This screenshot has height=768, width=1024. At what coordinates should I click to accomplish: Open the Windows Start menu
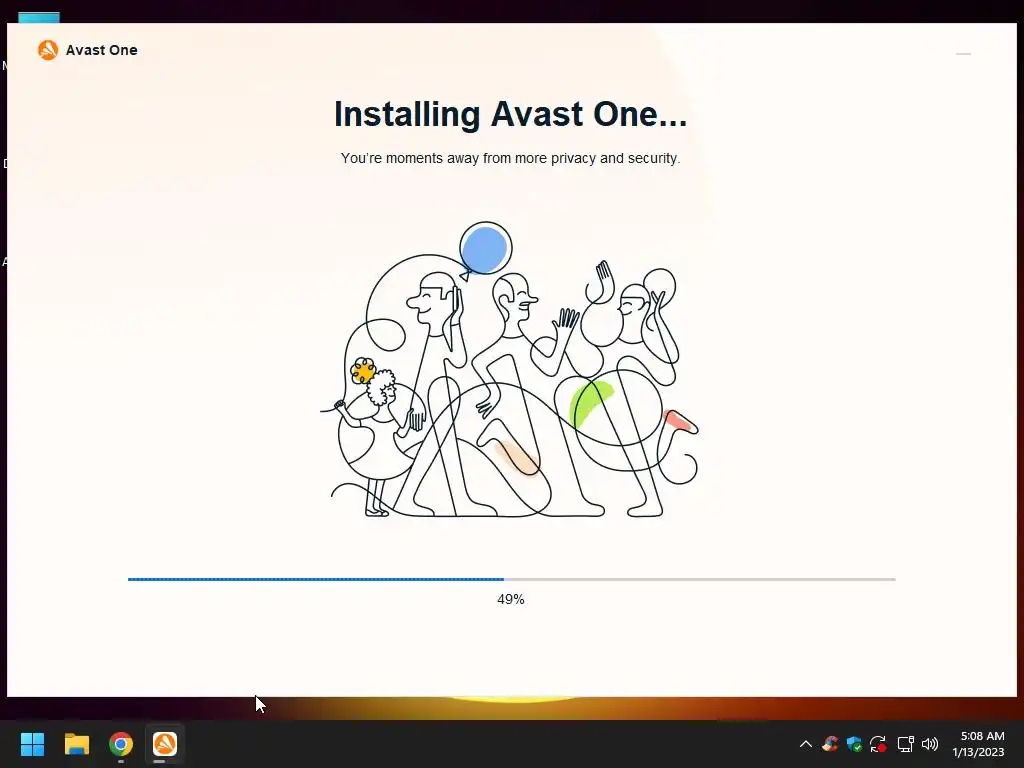[32, 744]
